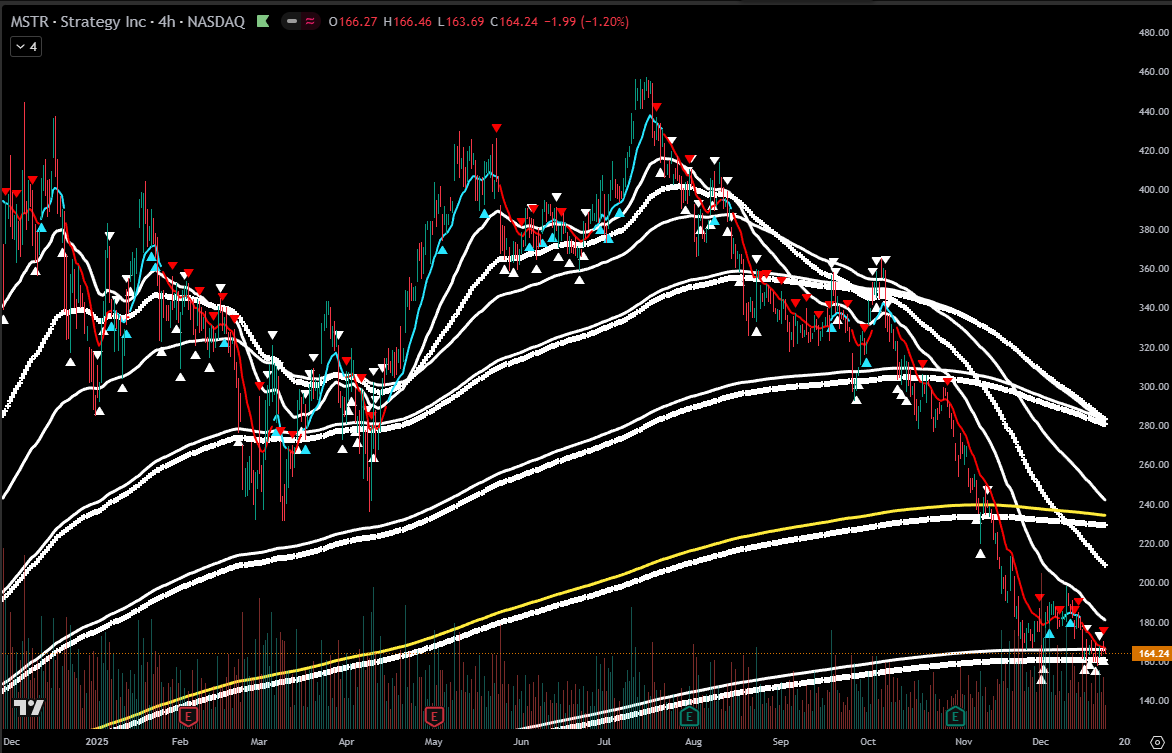Click the 2025 year label on time axis

tap(97, 742)
